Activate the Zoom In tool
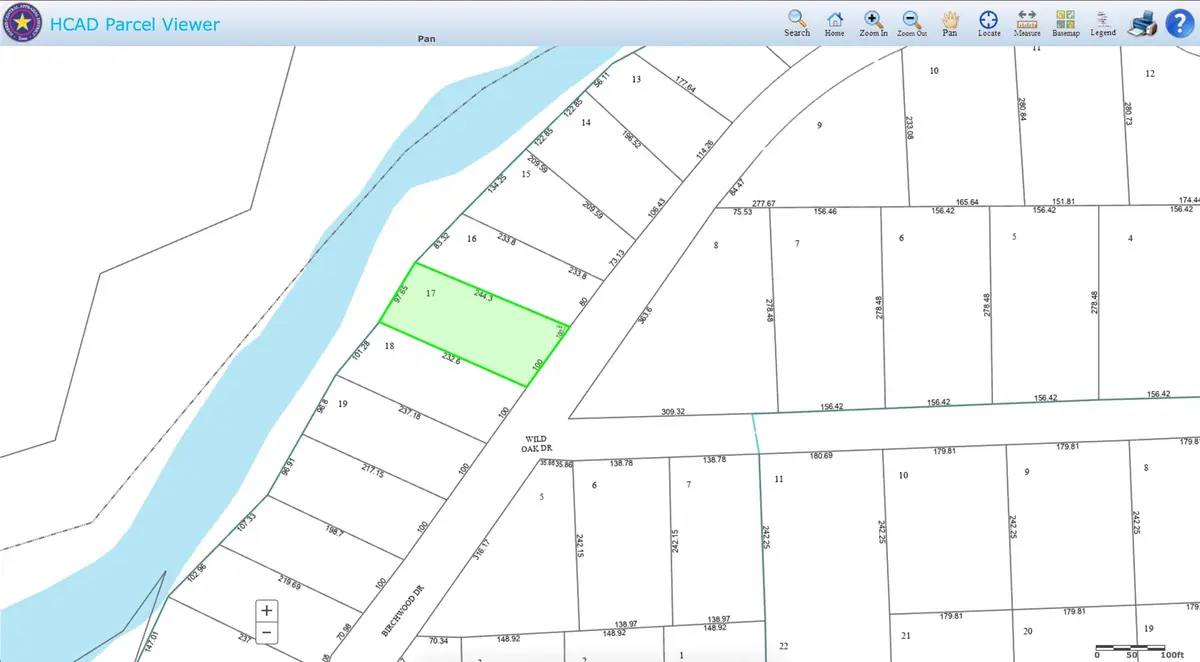1200x662 pixels. click(873, 20)
